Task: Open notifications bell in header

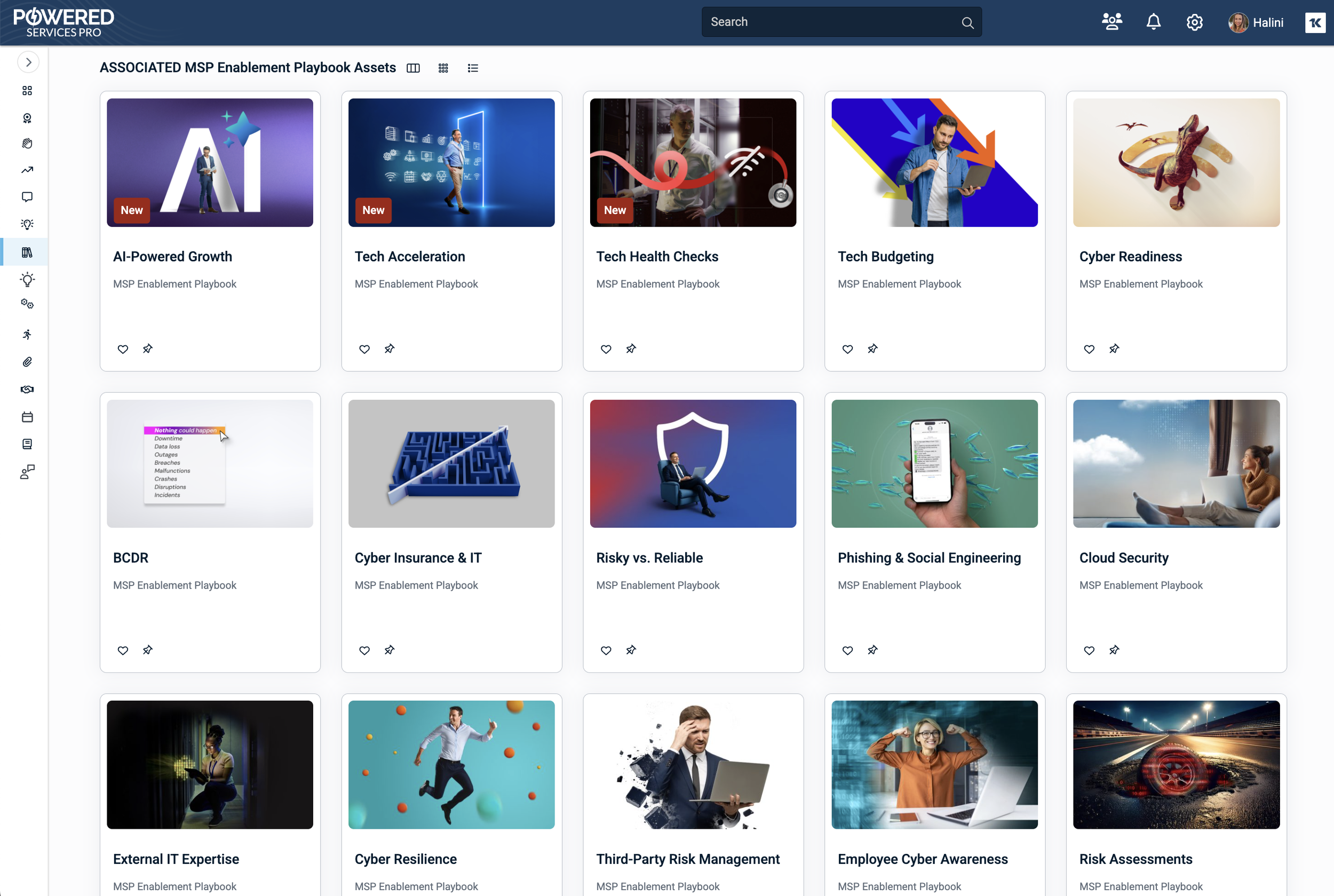Action: [1153, 22]
